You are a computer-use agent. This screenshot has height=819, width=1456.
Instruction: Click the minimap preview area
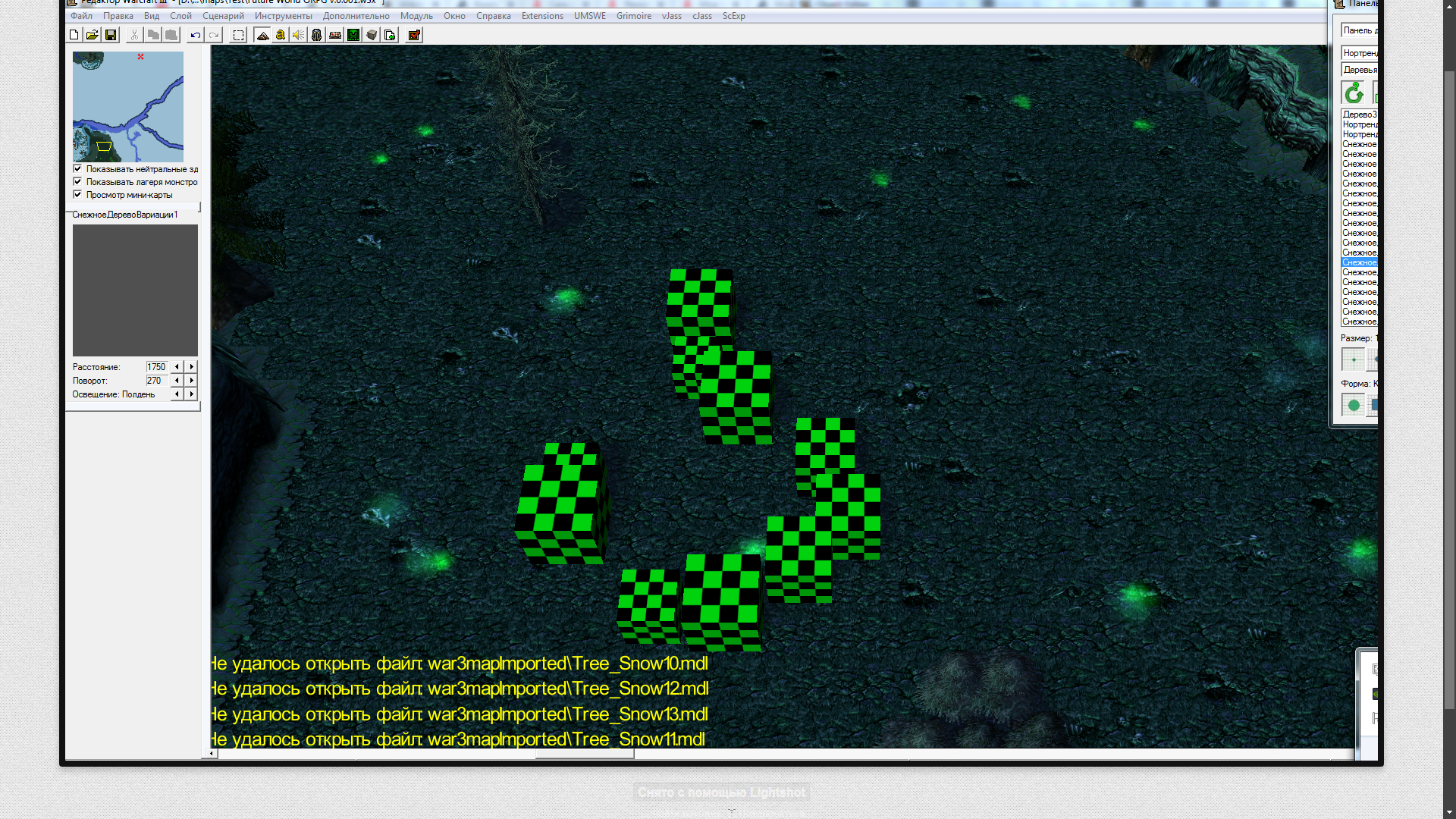127,106
